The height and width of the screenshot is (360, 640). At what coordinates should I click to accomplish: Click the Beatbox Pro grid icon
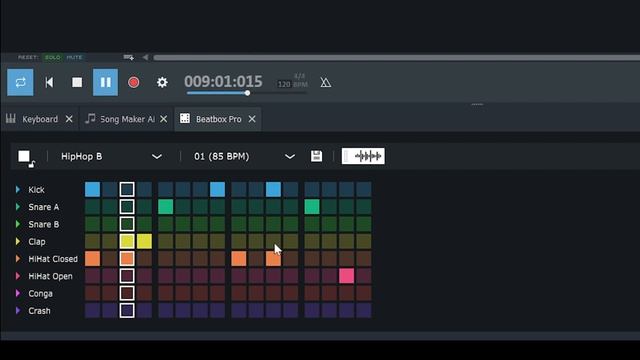click(x=184, y=118)
